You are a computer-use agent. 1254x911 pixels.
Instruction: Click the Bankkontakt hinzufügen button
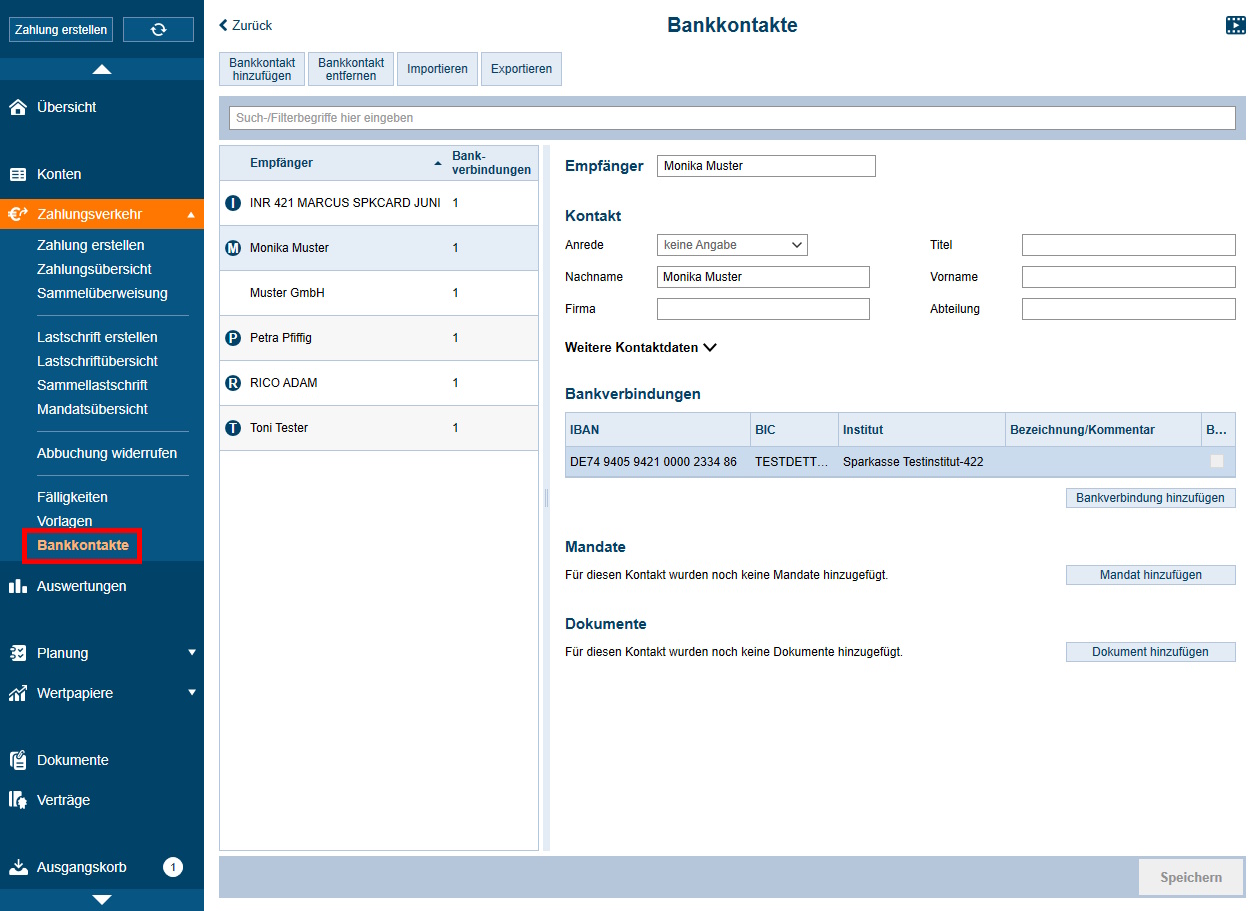click(261, 68)
